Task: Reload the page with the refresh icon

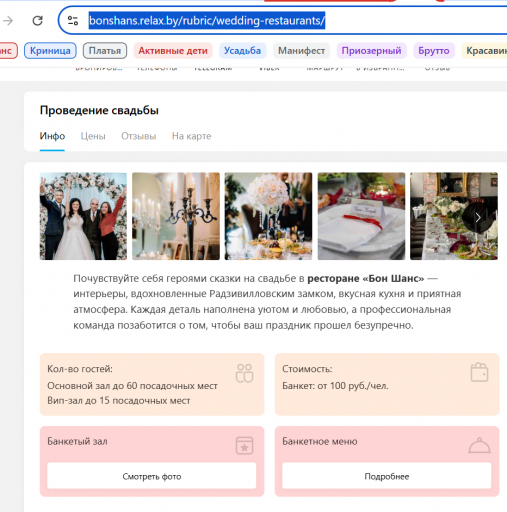Action: coord(37,21)
